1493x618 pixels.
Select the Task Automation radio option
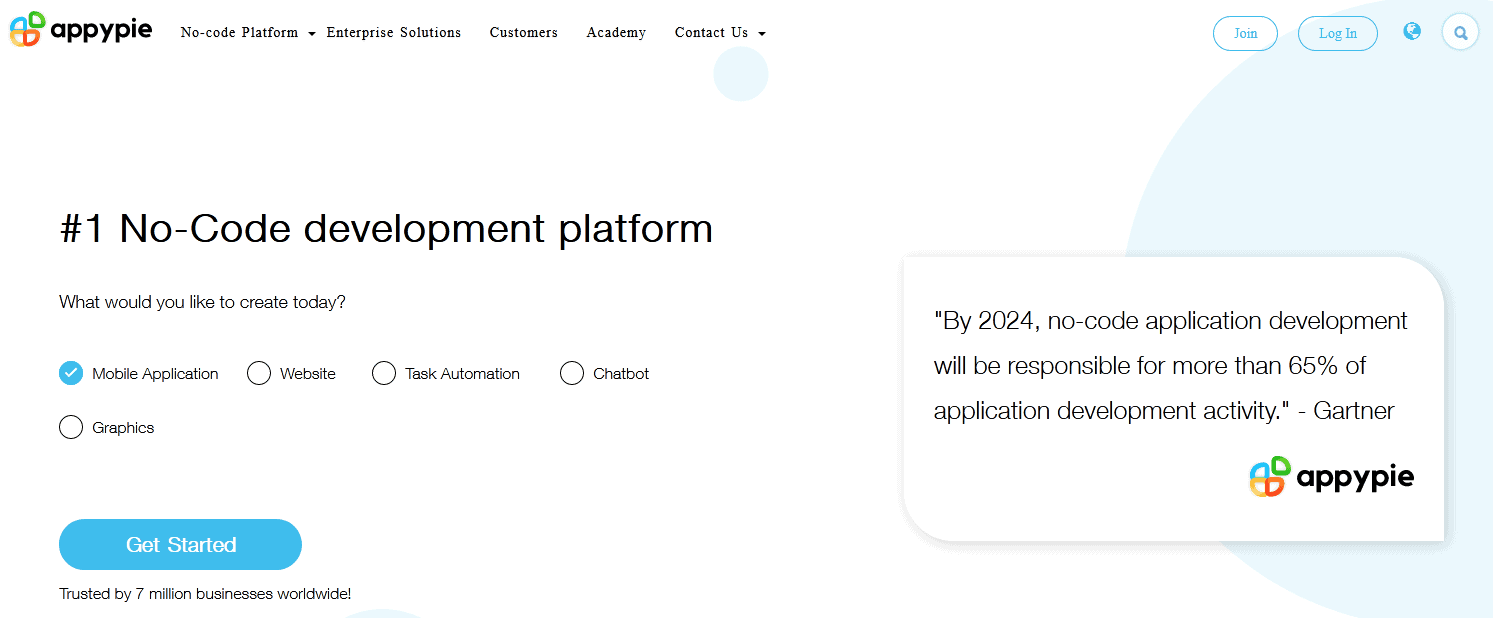[384, 374]
